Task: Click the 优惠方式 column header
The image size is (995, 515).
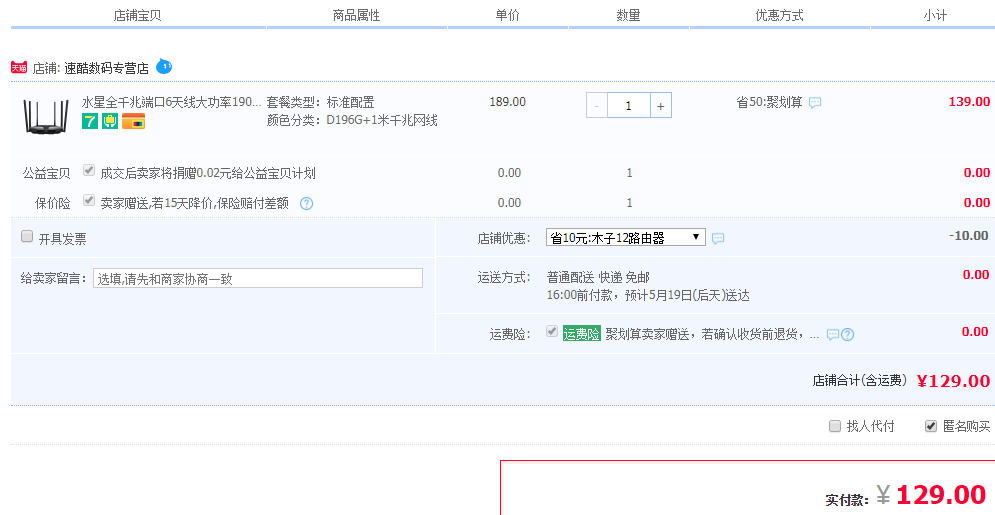Action: point(779,15)
